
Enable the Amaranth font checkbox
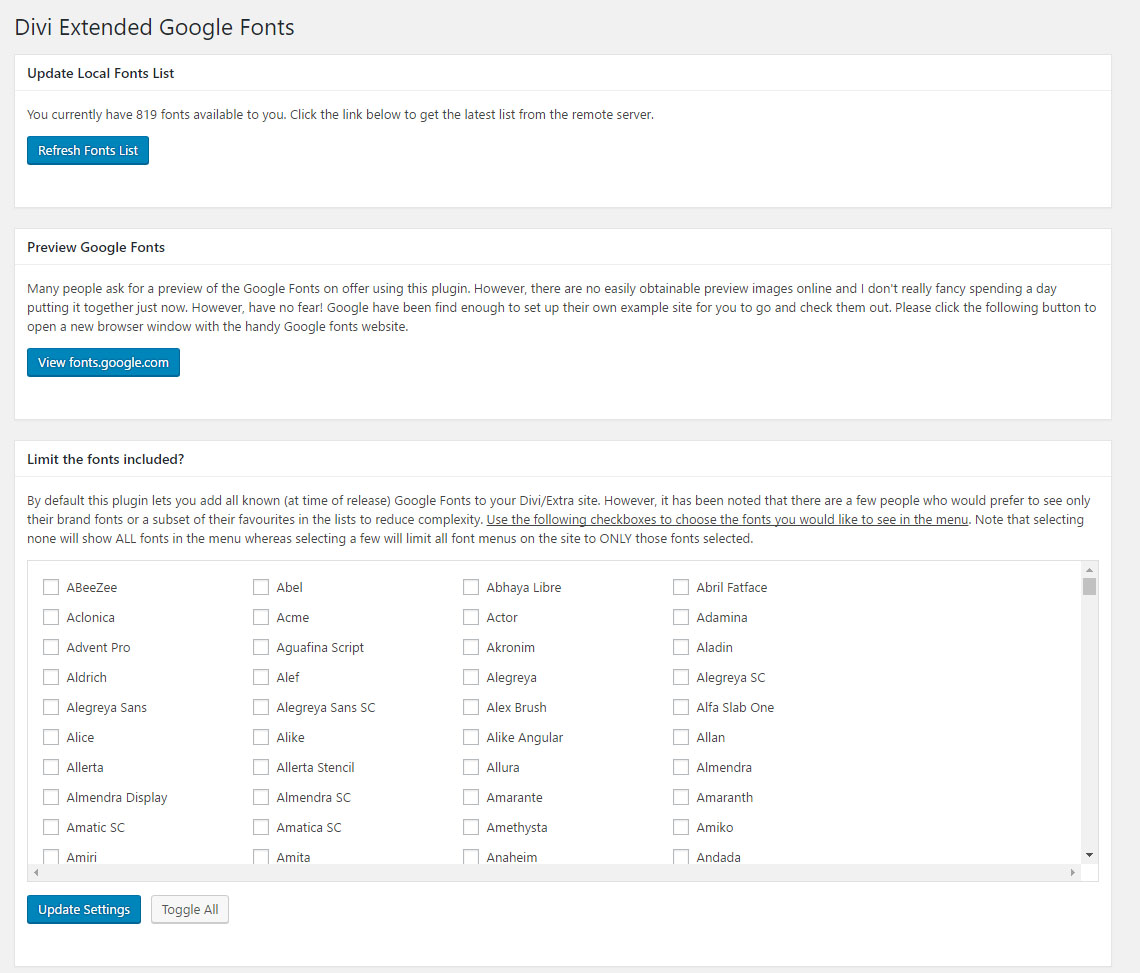[x=681, y=797]
